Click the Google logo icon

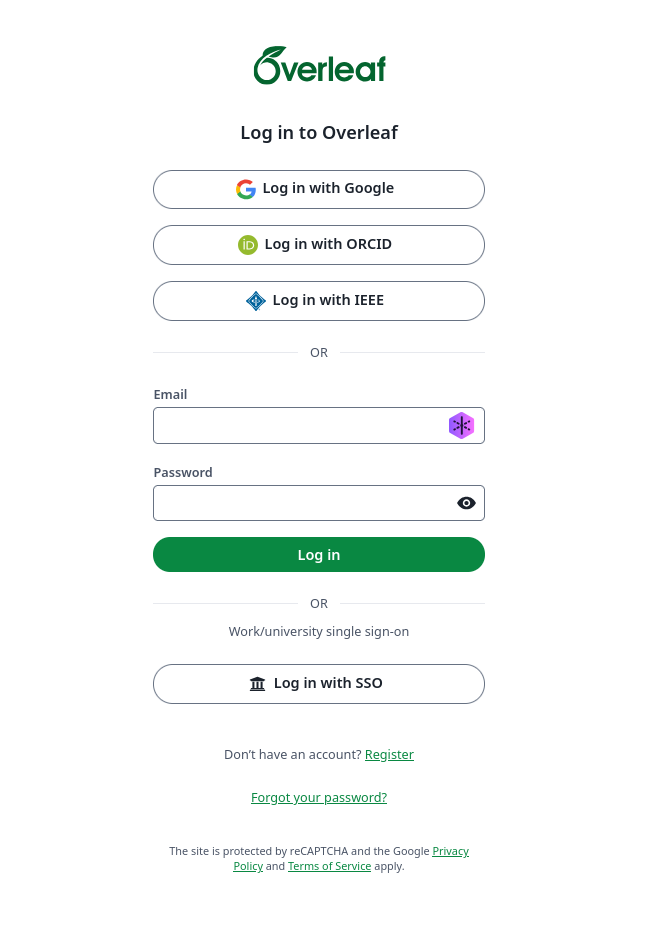[246, 189]
